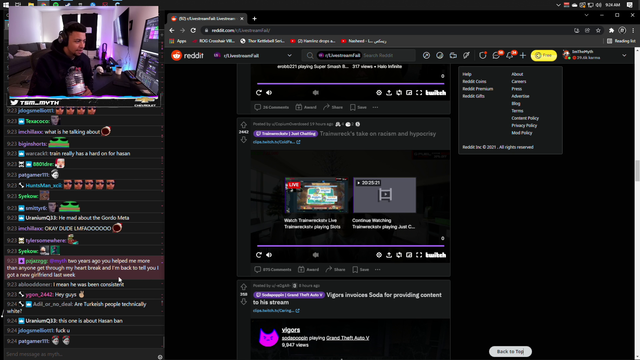Open Reddit chat messages icon
Screen dimensions: 640x360
point(496,56)
